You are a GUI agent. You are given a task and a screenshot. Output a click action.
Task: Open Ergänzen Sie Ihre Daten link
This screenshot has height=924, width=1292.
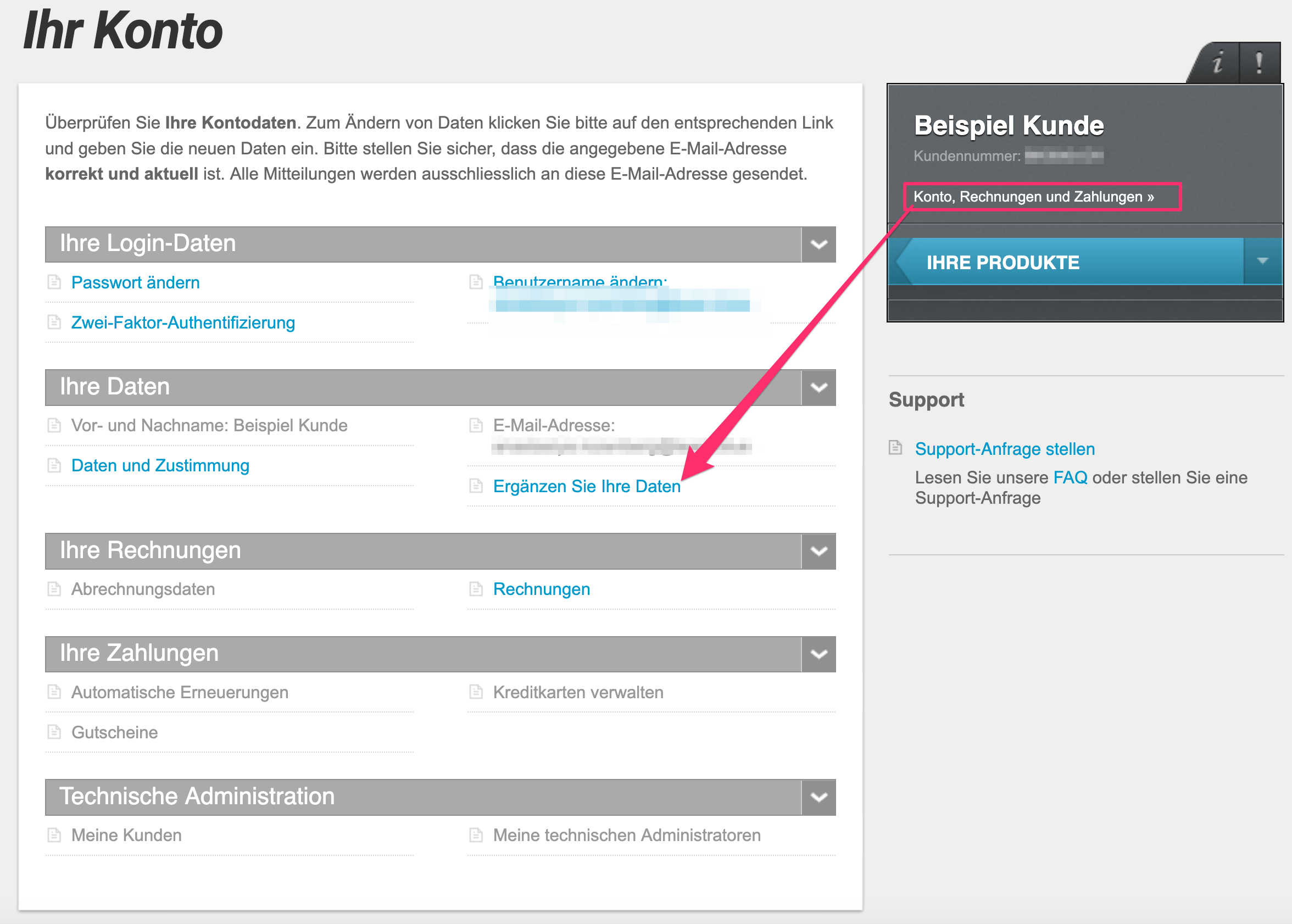(x=587, y=487)
